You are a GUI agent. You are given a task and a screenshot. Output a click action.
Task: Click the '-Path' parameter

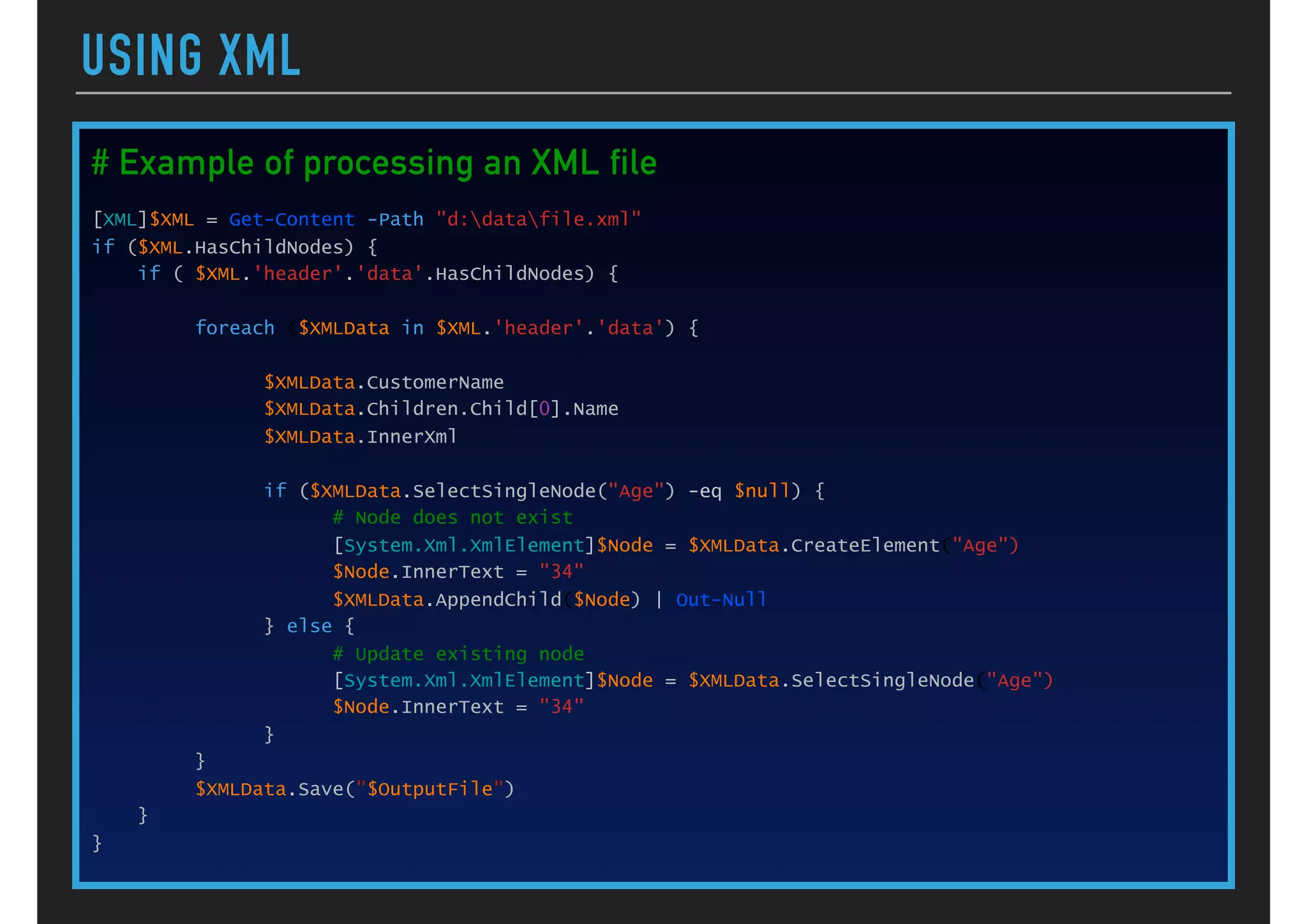coord(395,220)
